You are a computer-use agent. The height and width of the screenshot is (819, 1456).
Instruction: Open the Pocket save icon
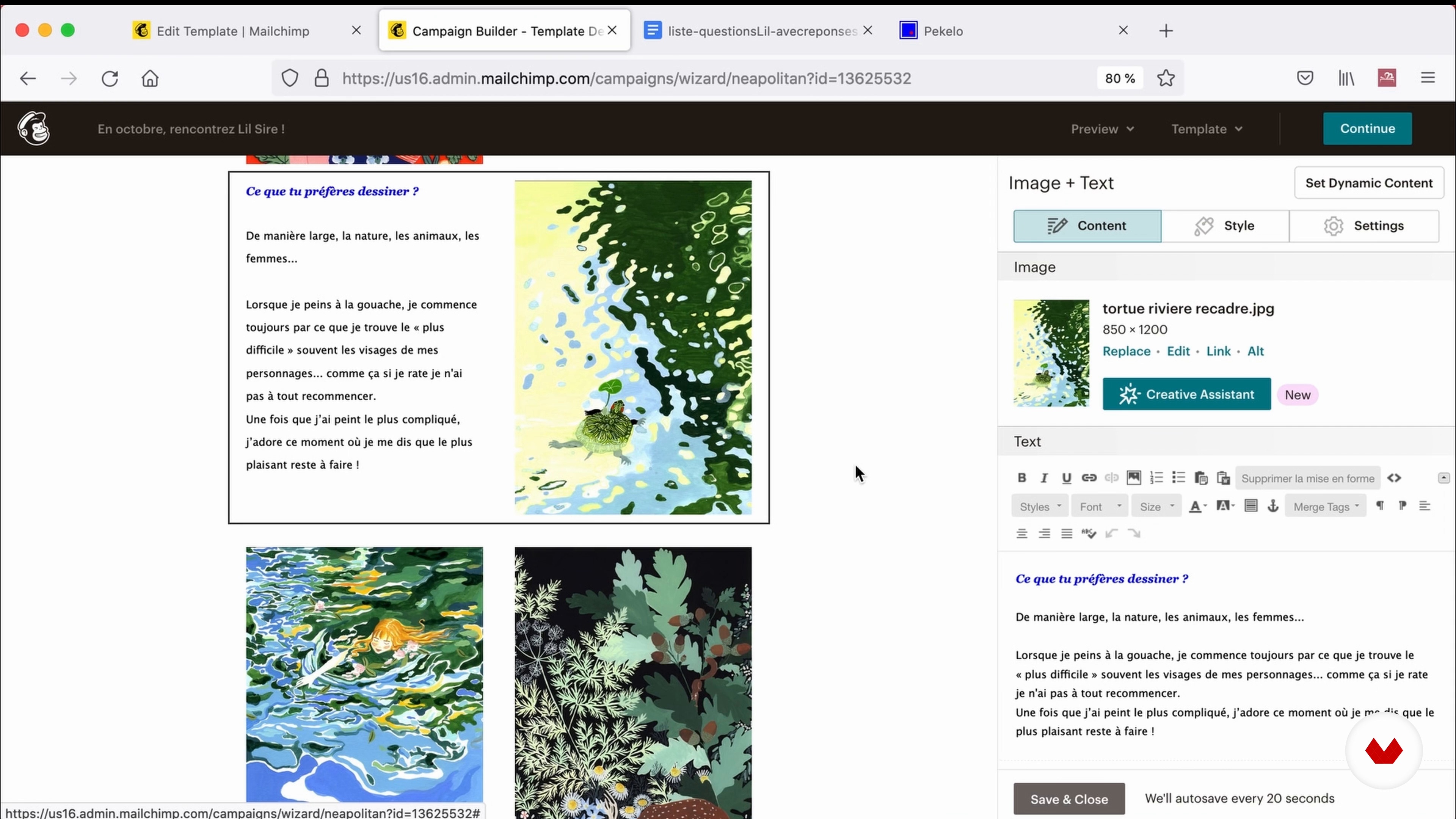[1304, 78]
